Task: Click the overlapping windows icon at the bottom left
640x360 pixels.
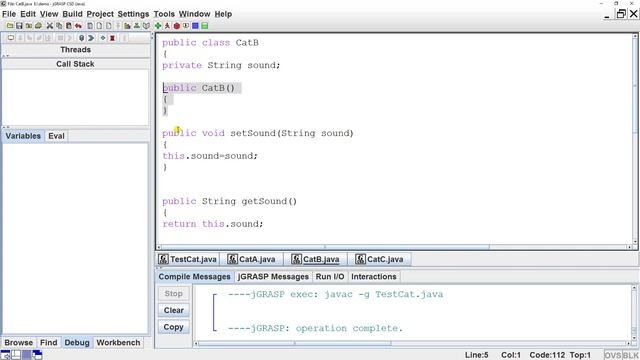Action: [x=37, y=354]
